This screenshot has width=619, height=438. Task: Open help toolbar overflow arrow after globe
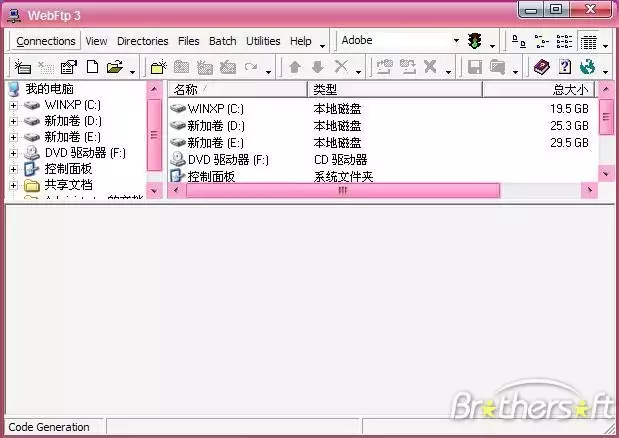tap(606, 72)
